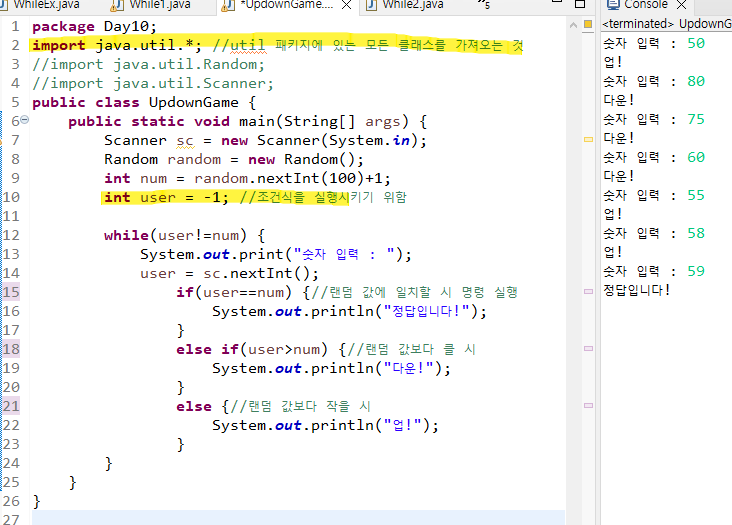Click console input value 58
The image size is (732, 525).
[696, 233]
